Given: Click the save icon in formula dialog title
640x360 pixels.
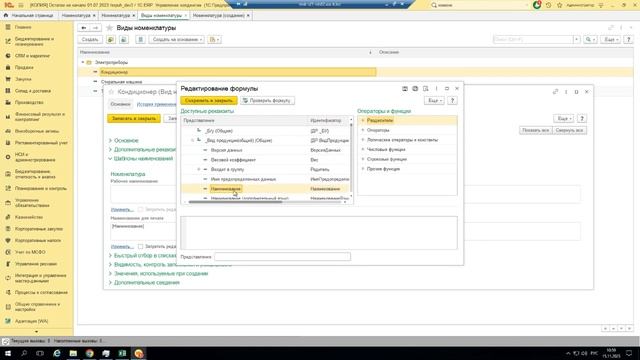Looking at the screenshot, I should tap(404, 89).
